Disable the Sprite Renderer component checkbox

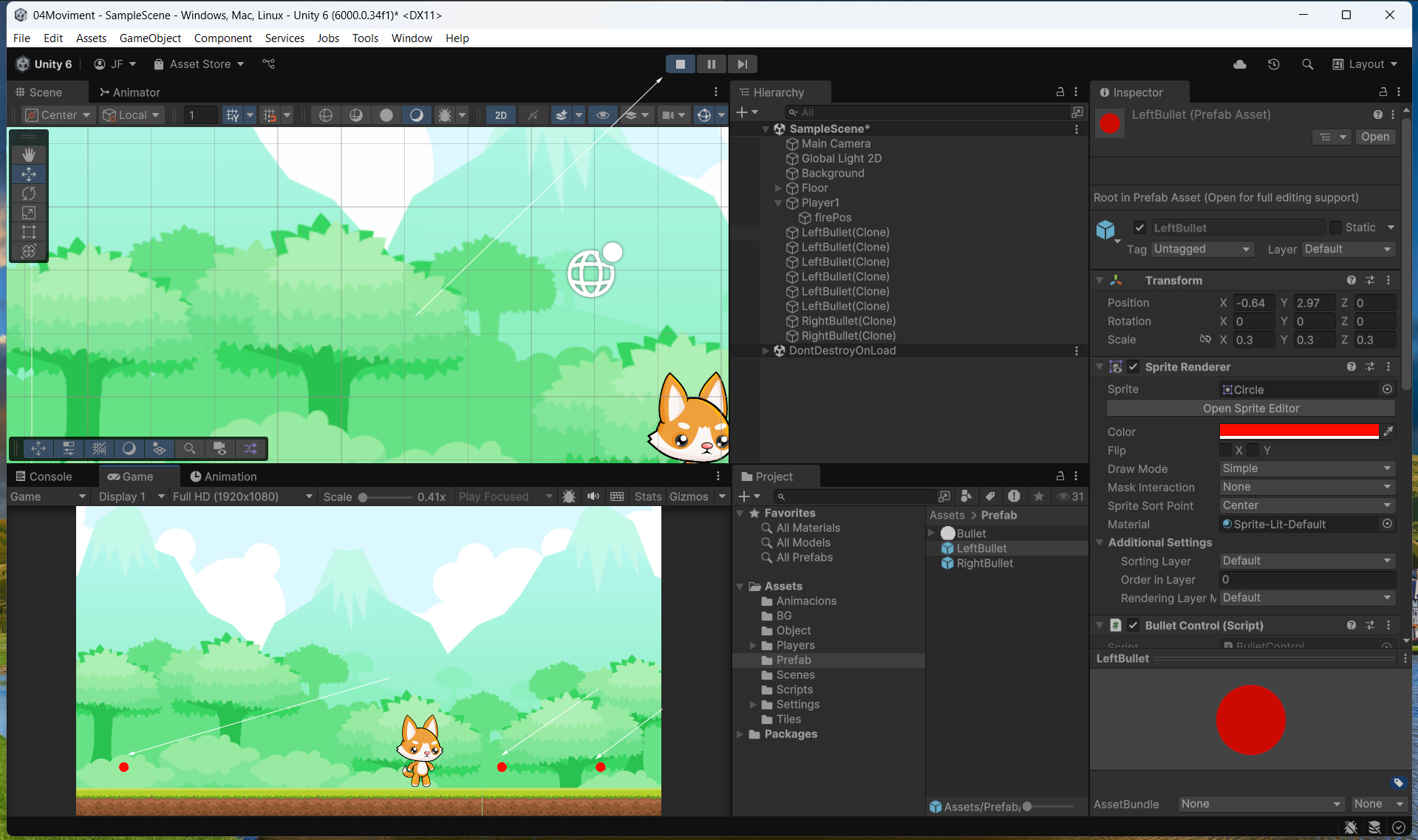[1134, 367]
